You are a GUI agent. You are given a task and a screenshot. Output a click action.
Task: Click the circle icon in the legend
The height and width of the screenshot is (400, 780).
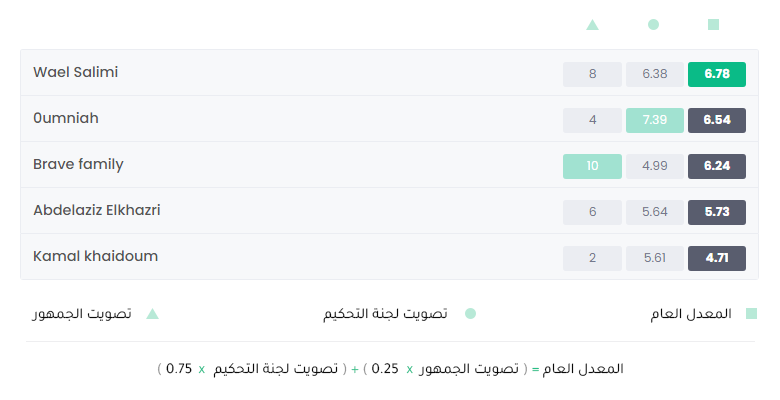[470, 313]
